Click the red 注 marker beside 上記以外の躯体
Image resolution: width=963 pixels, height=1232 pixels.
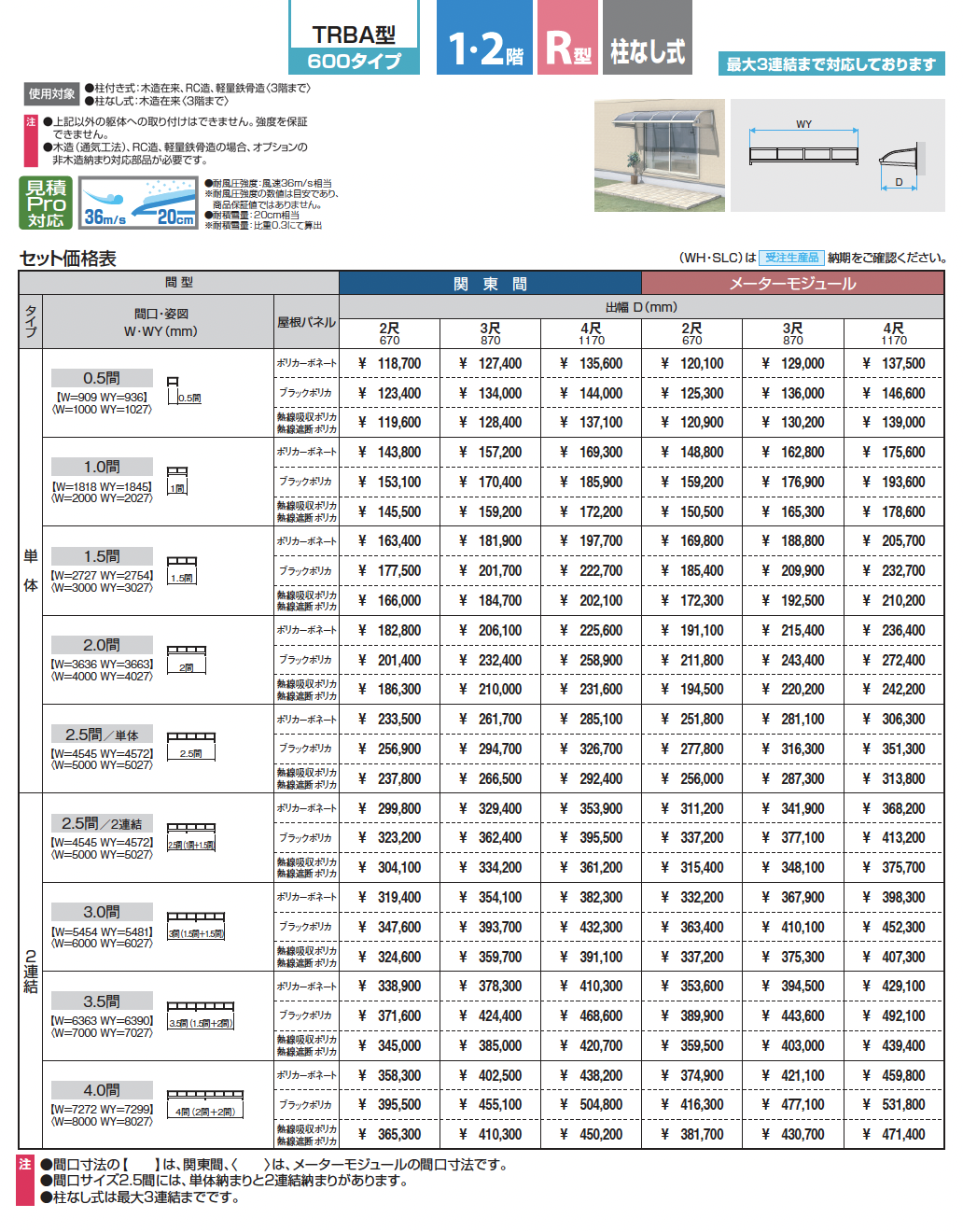click(31, 141)
